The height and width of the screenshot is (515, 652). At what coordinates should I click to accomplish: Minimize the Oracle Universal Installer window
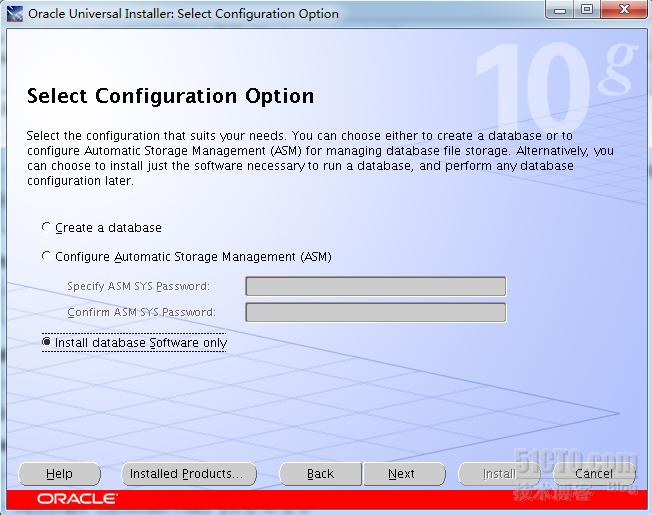(560, 10)
